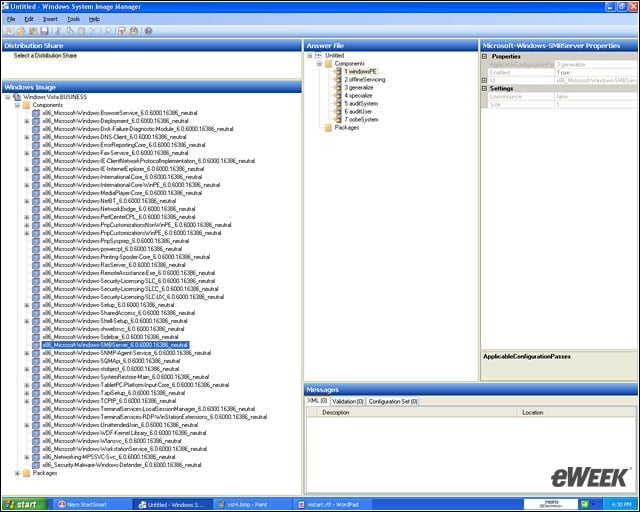
Task: Switch to Nero StartSmart in the taskbar
Action: pos(91,505)
